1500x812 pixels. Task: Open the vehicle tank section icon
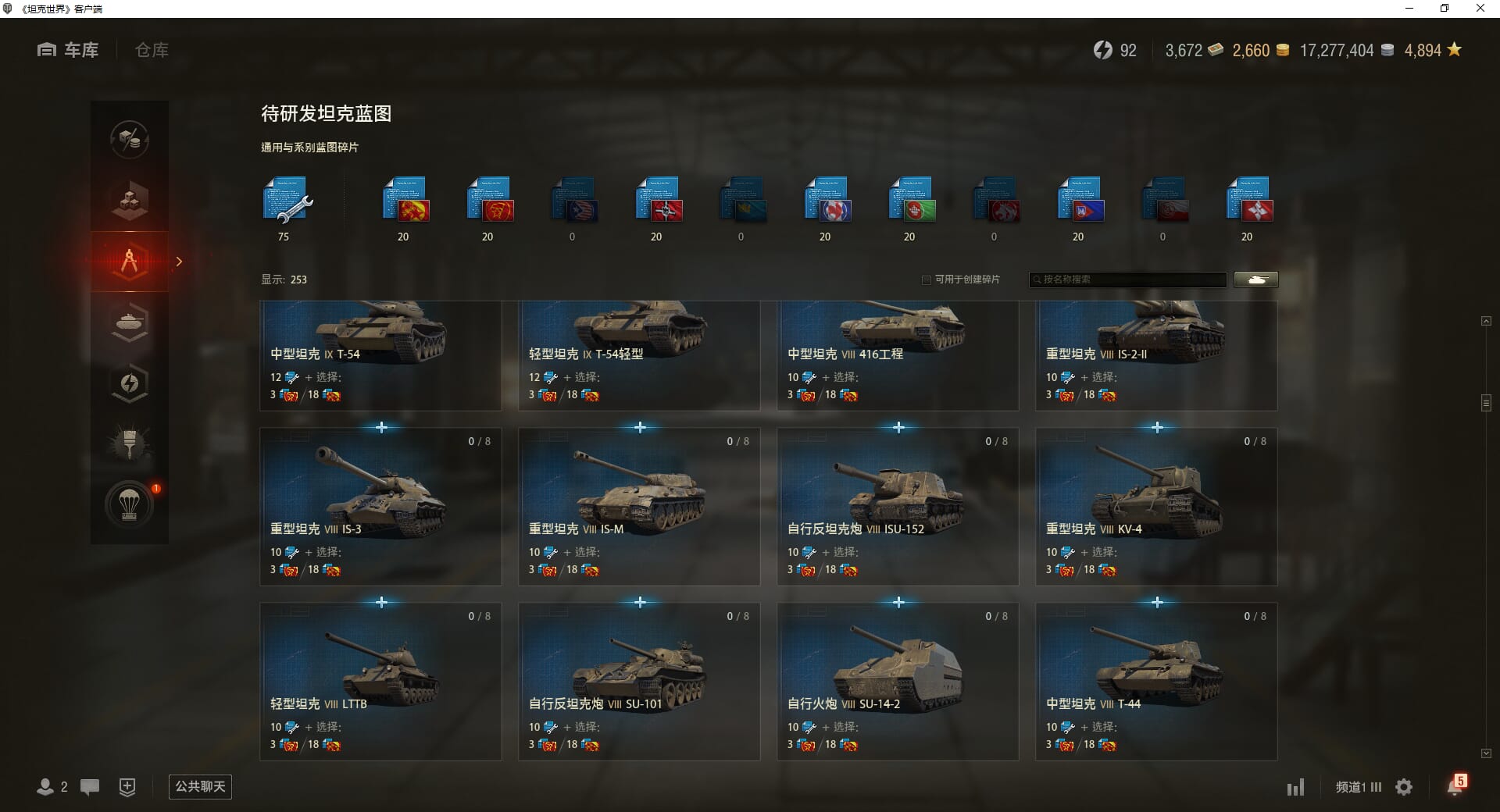click(130, 322)
